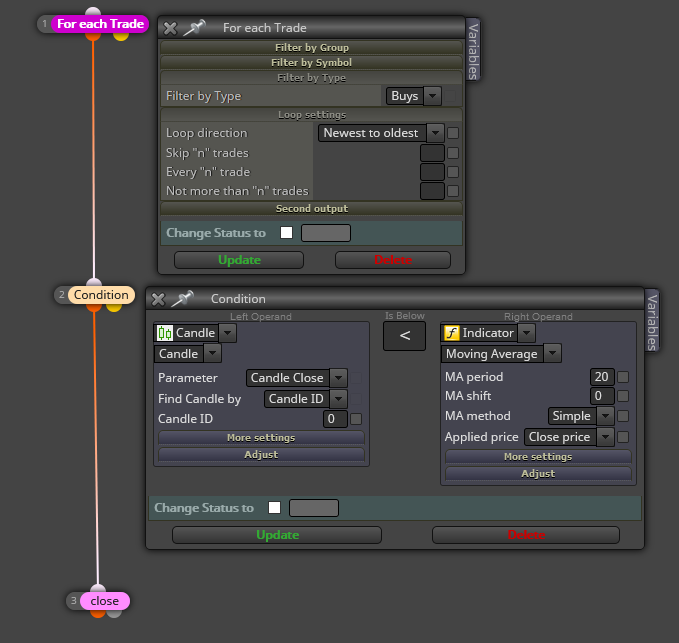Pin the Condition panel
679x643 pixels.
(182, 298)
